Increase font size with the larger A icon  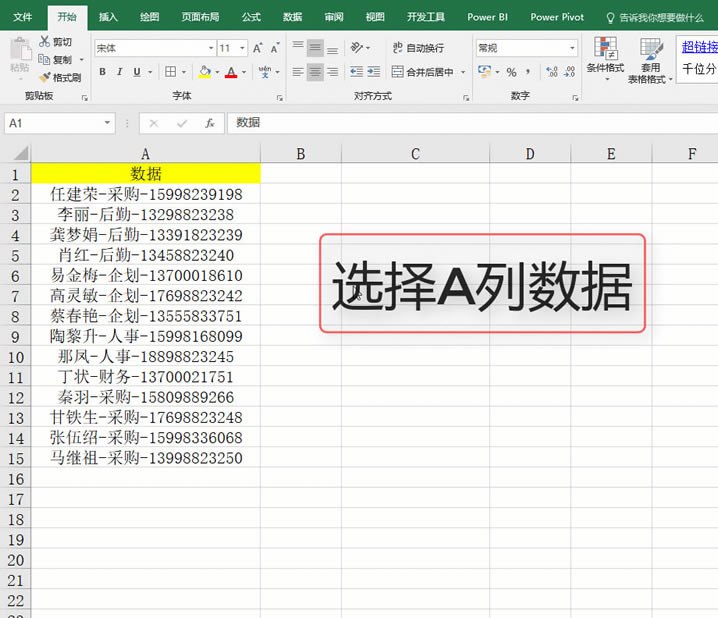pos(258,48)
